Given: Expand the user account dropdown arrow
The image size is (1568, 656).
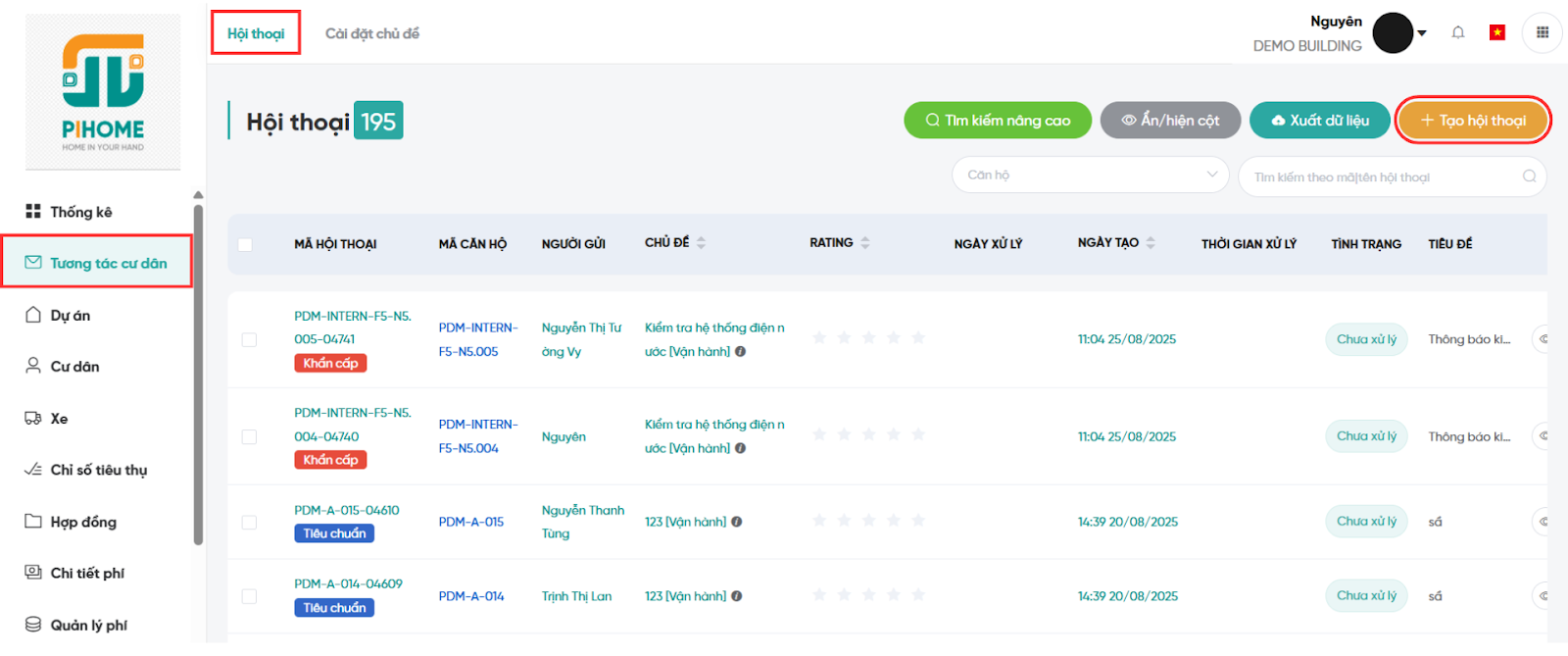Looking at the screenshot, I should pyautogui.click(x=1422, y=33).
